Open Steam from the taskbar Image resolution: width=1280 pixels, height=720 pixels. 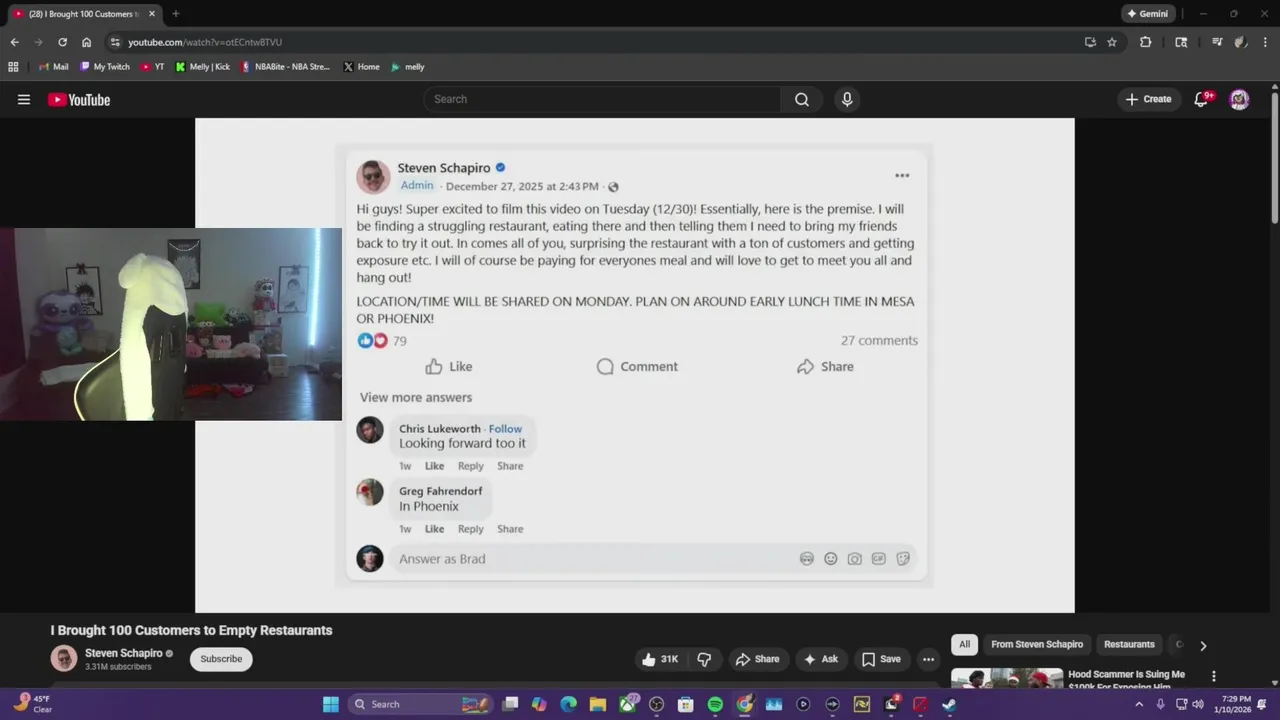pos(949,704)
